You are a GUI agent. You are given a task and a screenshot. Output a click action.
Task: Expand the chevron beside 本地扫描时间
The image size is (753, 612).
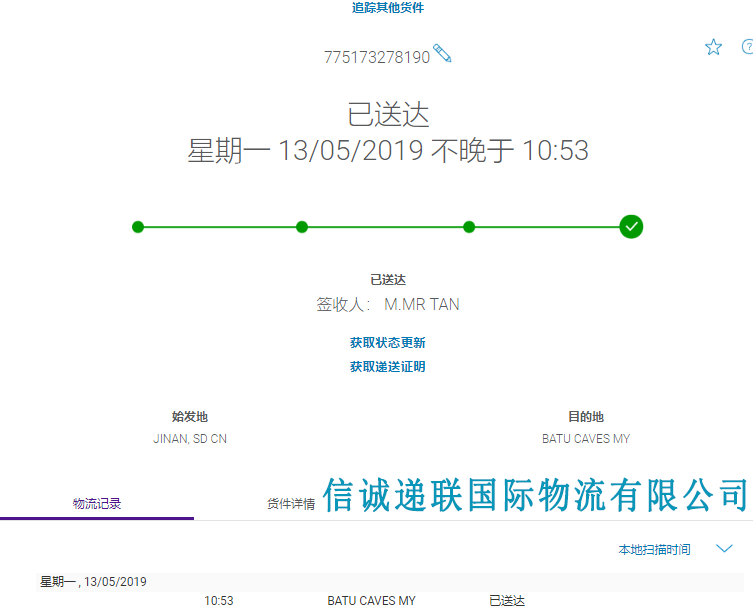pyautogui.click(x=725, y=549)
